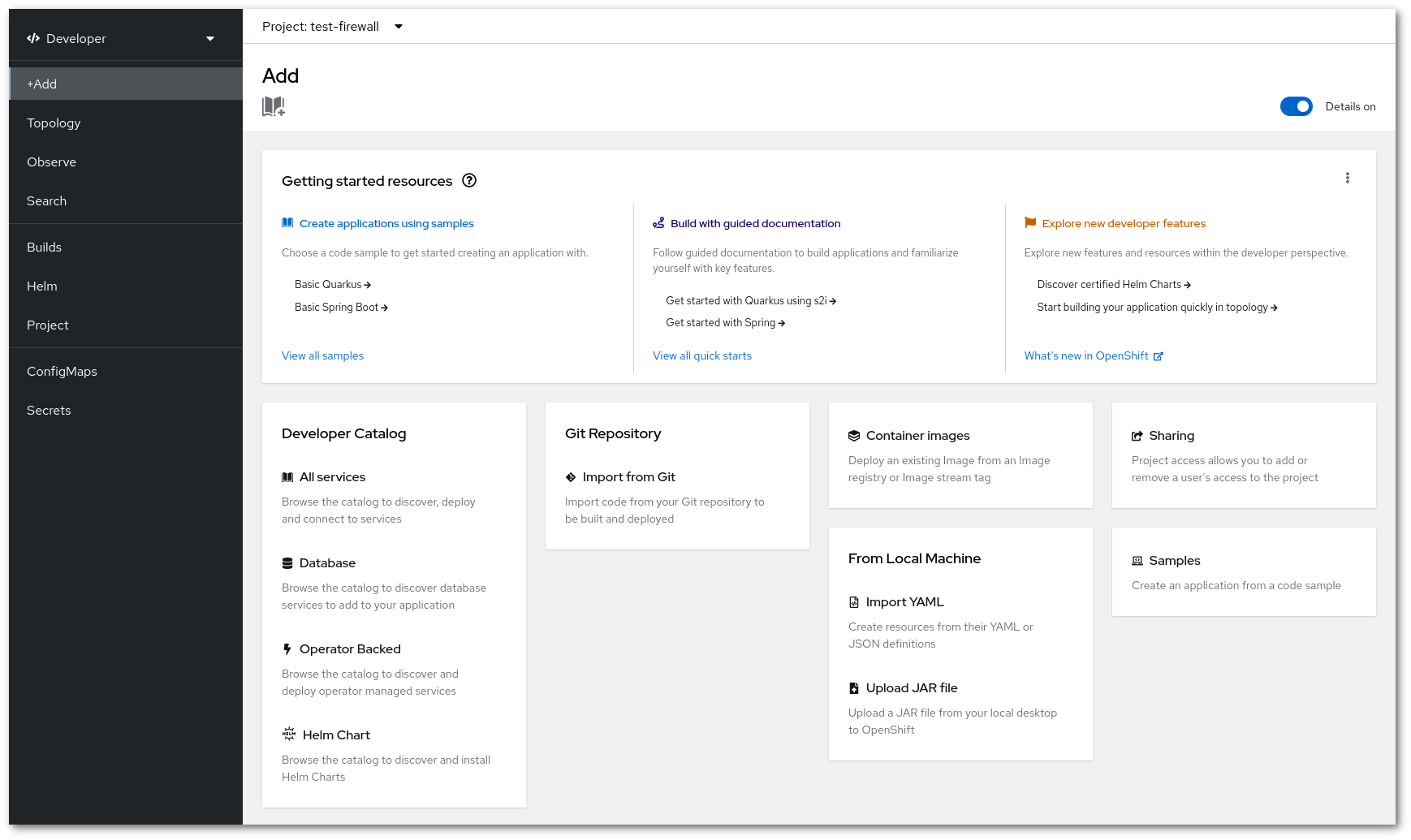
Task: Open Project in the sidebar
Action: (126, 325)
